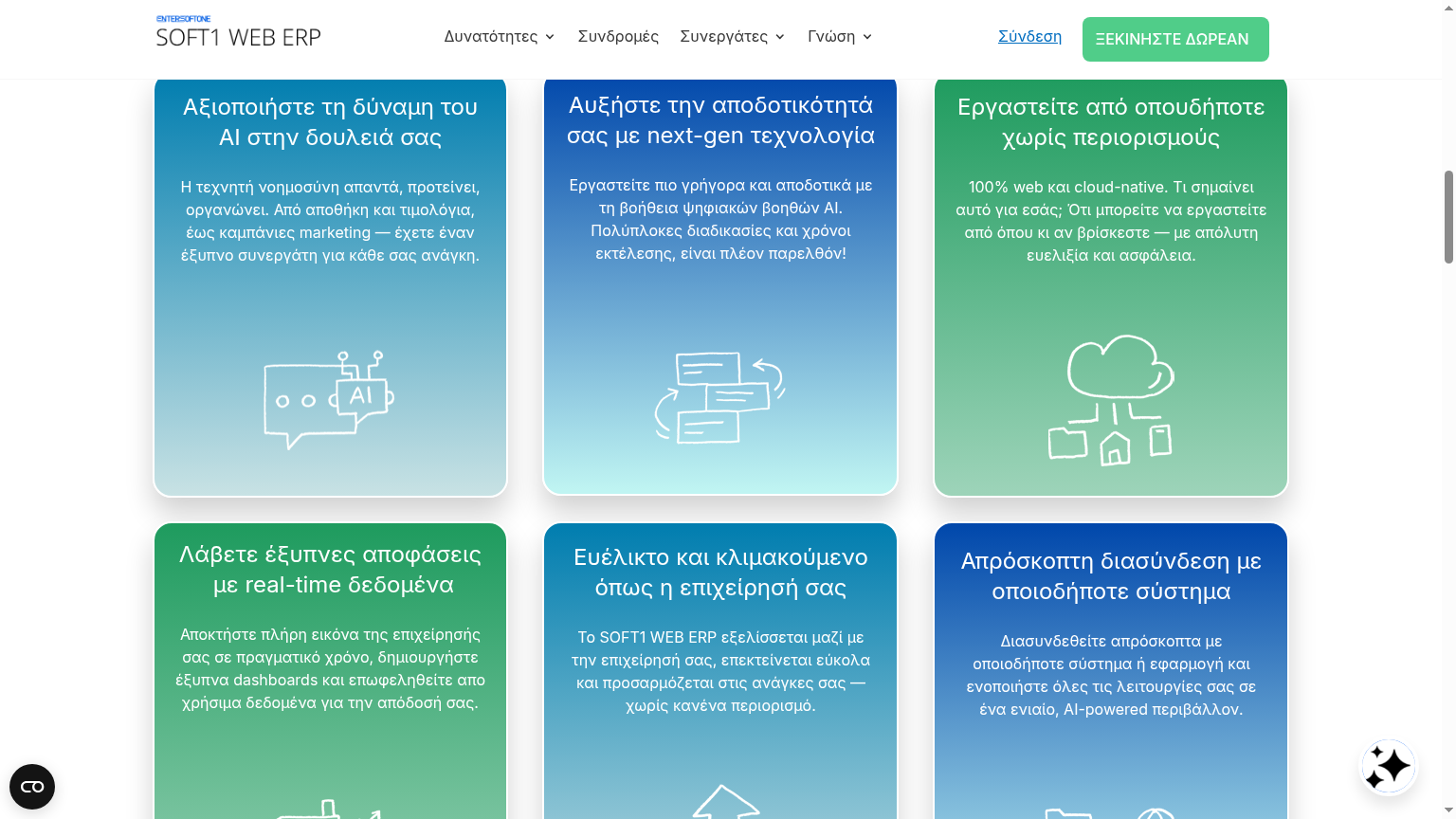The image size is (1456, 819).
Task: Click heading 'Αυξήστε την αποδοτικότητά σας'
Action: click(720, 120)
